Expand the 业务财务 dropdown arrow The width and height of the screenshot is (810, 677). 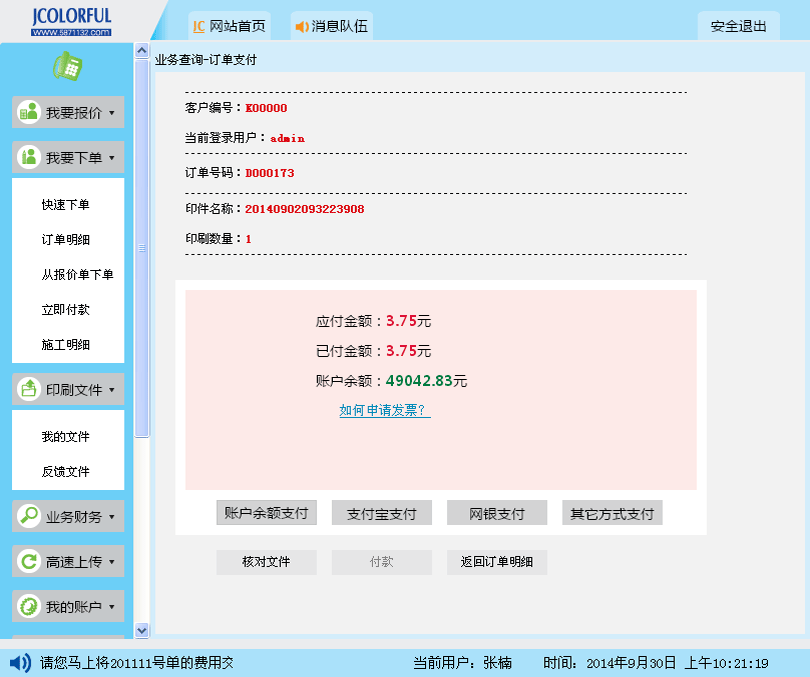(x=111, y=517)
